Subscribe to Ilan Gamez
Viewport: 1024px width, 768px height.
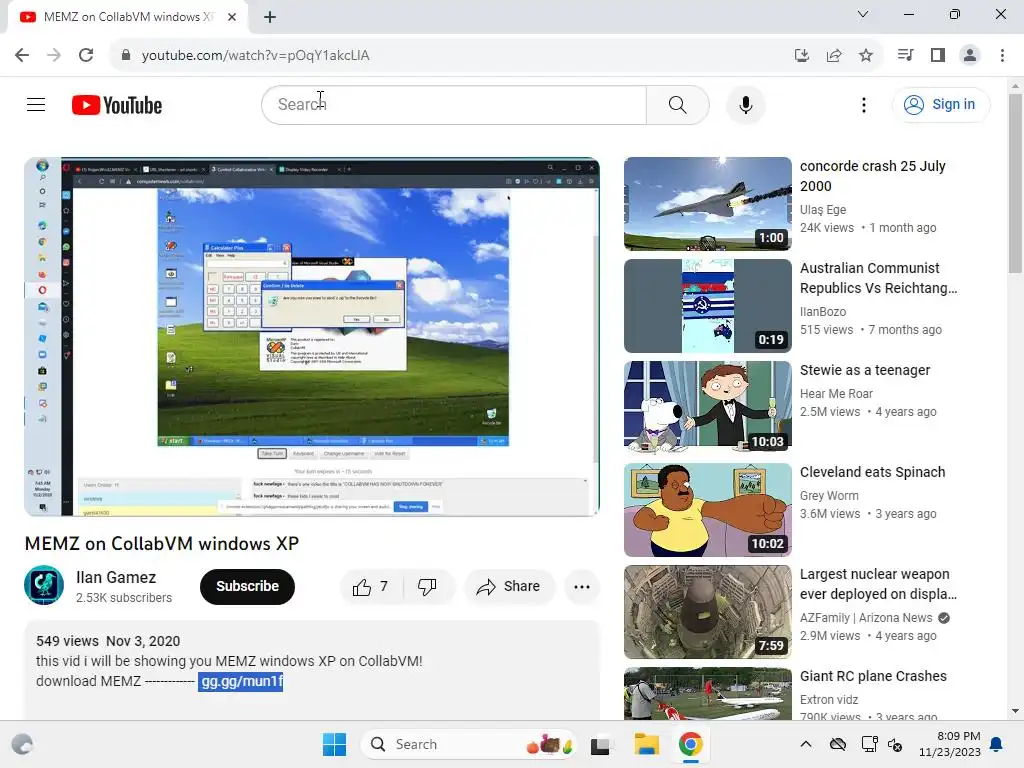[248, 586]
